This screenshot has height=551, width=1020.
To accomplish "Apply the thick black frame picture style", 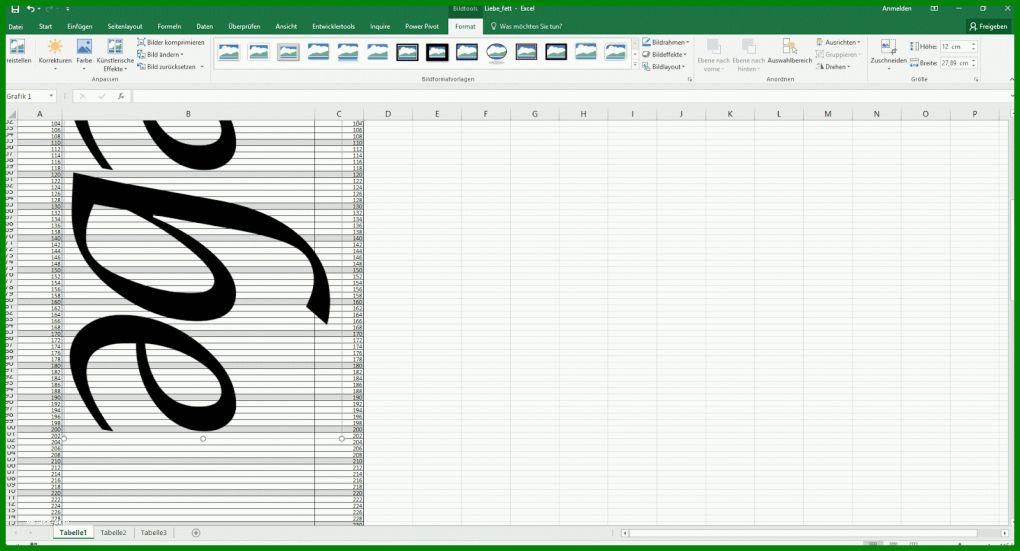I will [437, 52].
